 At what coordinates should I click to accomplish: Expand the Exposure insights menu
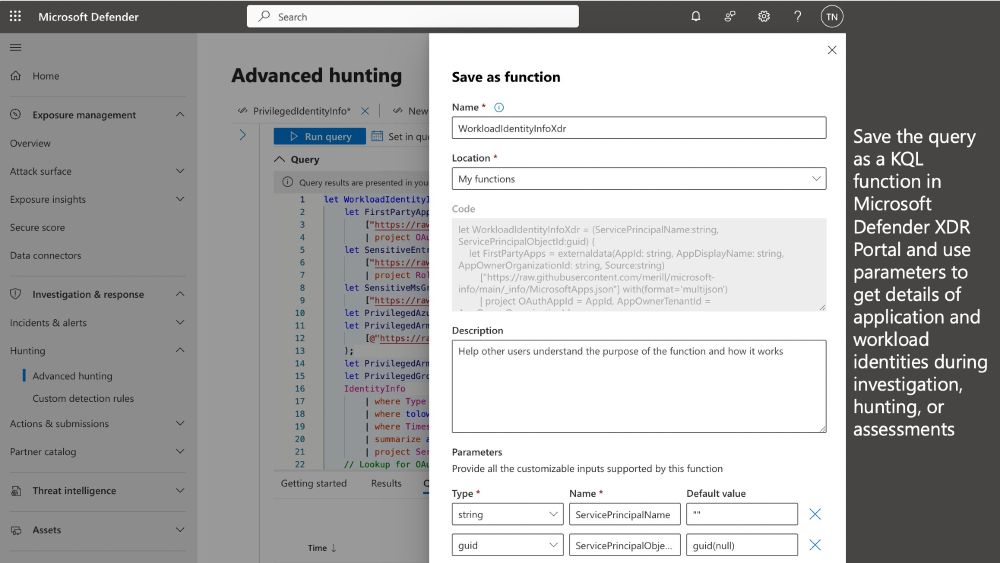[180, 199]
